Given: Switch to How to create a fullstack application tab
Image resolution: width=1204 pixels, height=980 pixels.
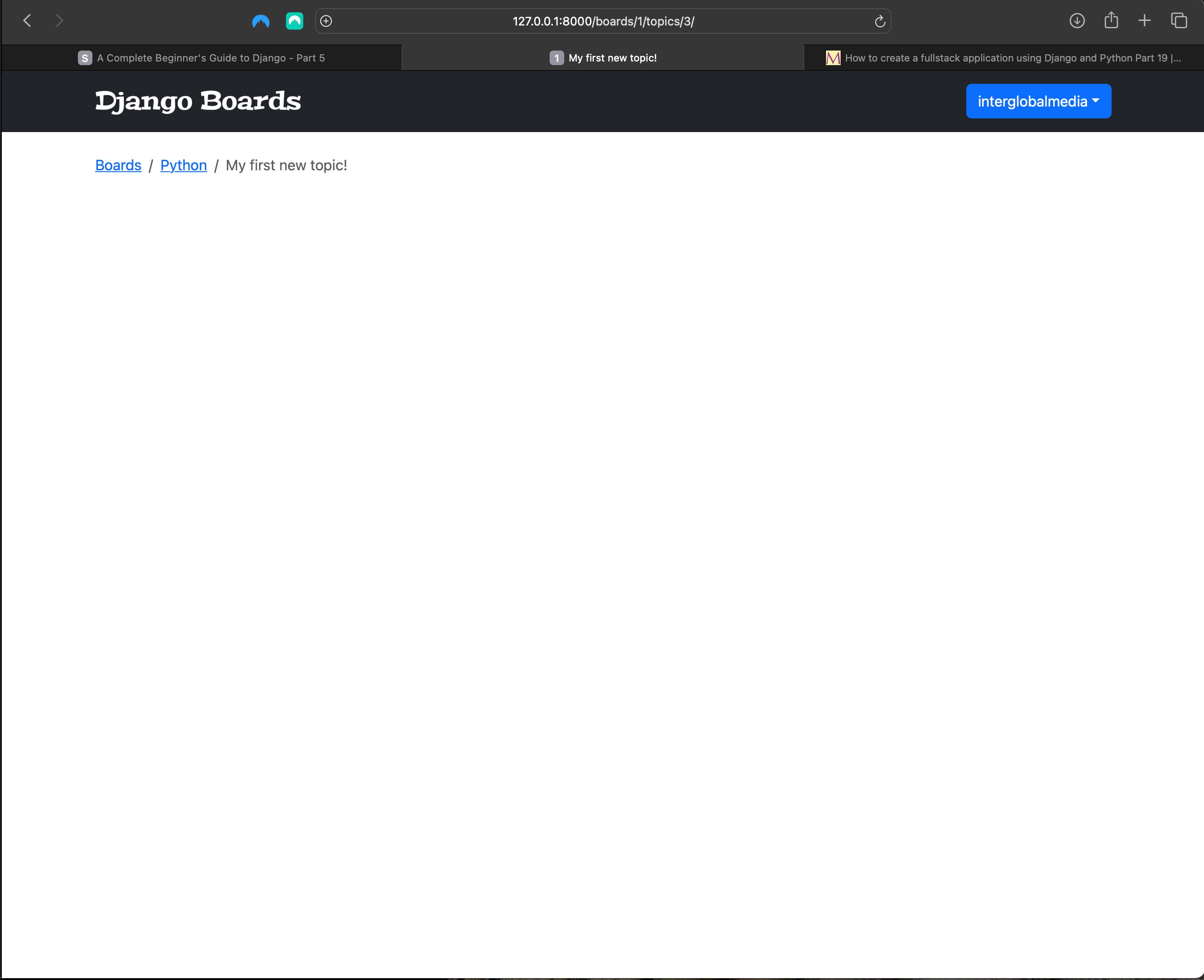Looking at the screenshot, I should pyautogui.click(x=1004, y=57).
